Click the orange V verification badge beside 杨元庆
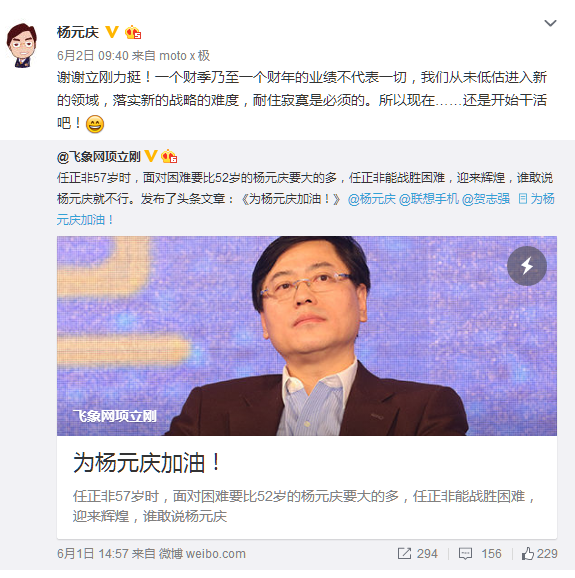This screenshot has width=575, height=578. (x=112, y=32)
